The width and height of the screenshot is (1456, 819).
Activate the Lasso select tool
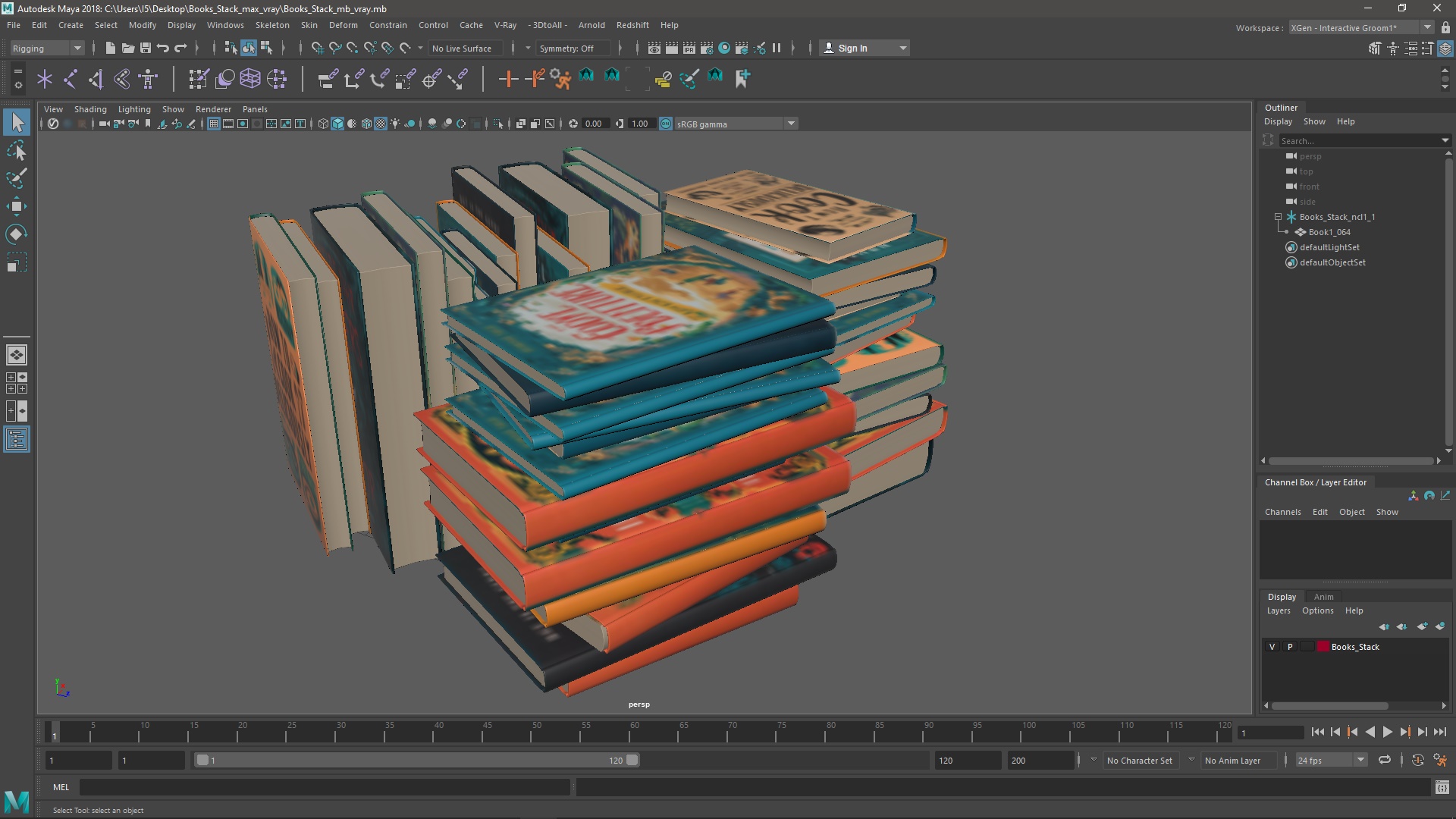click(x=17, y=151)
